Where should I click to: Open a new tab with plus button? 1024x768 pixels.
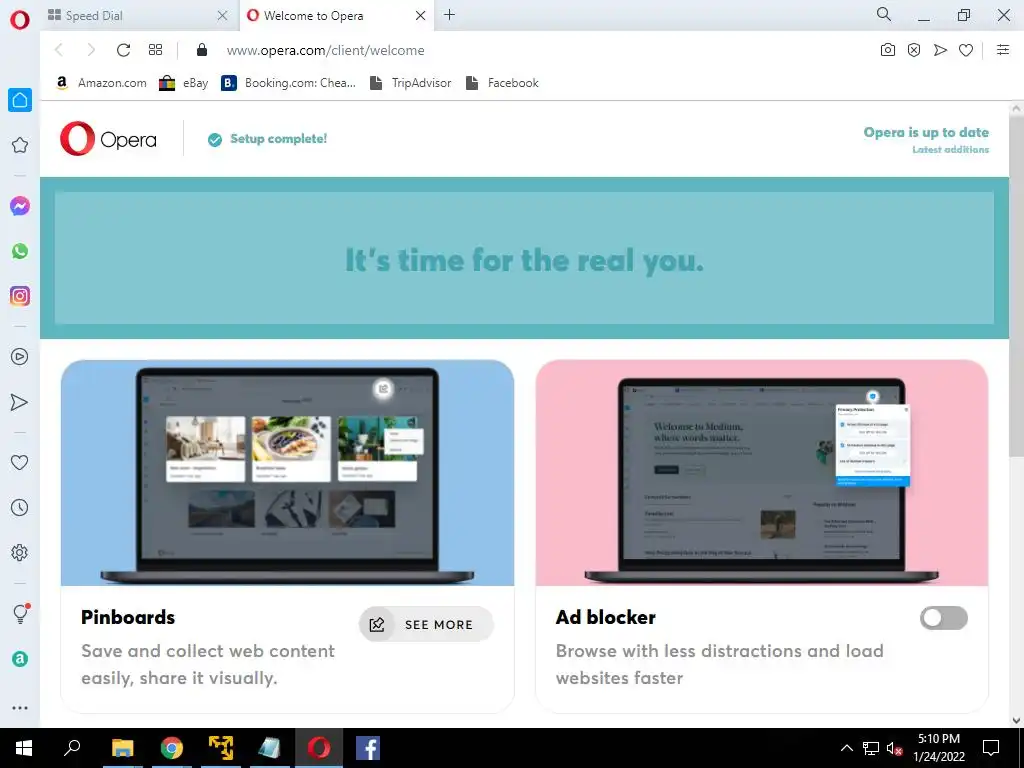(449, 15)
